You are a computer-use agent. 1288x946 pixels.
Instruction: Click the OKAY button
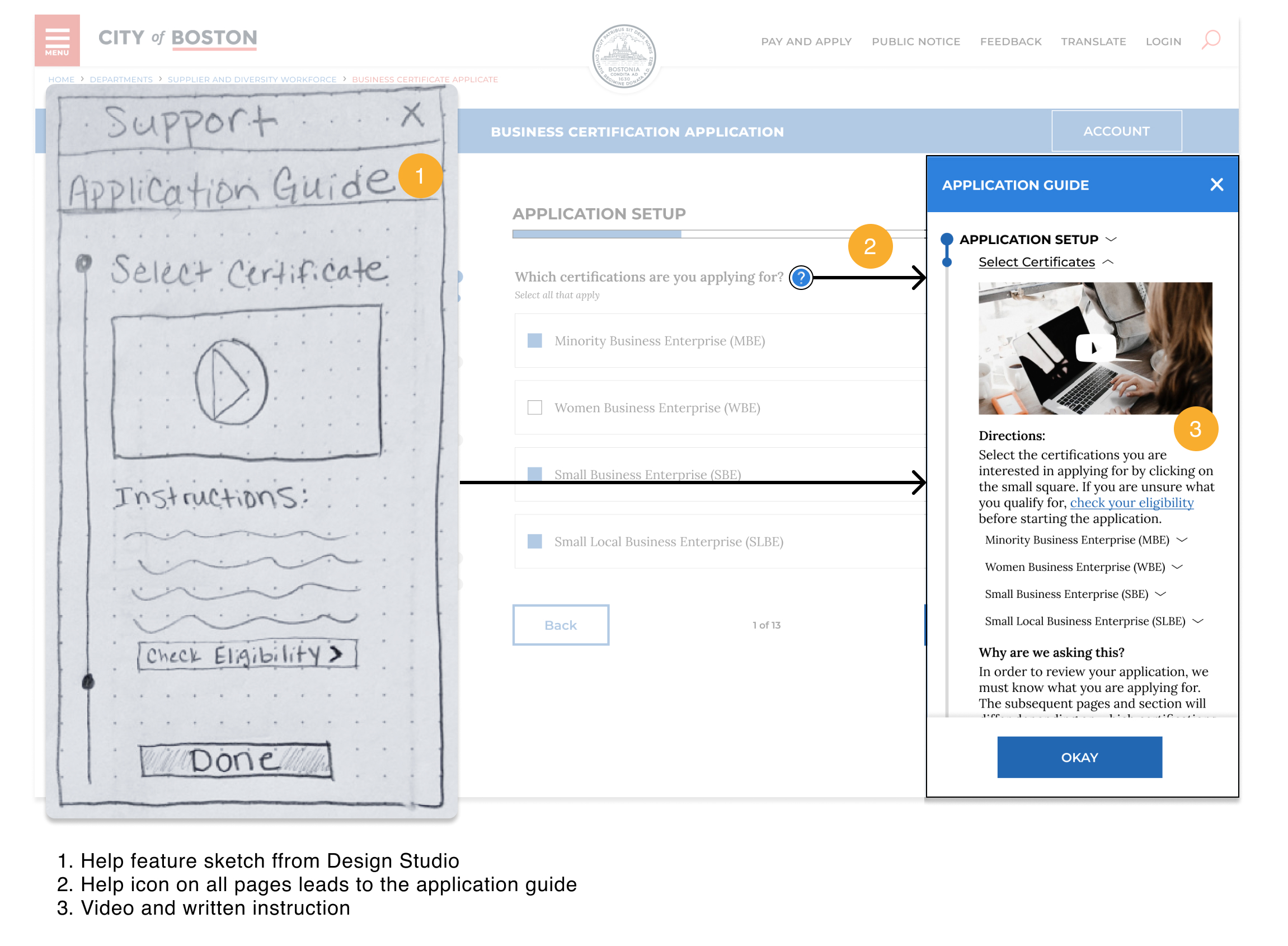pyautogui.click(x=1079, y=757)
